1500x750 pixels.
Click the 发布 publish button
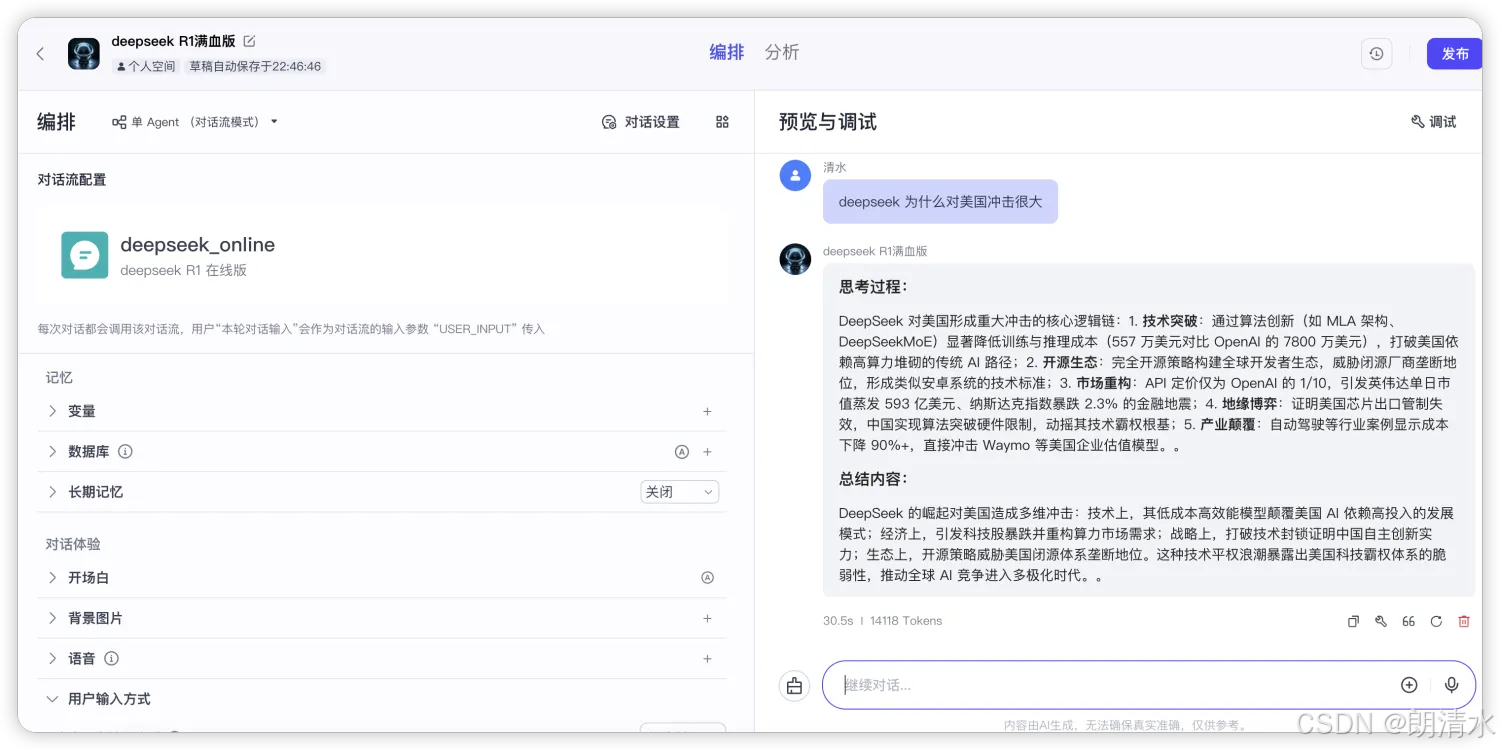pos(1454,54)
